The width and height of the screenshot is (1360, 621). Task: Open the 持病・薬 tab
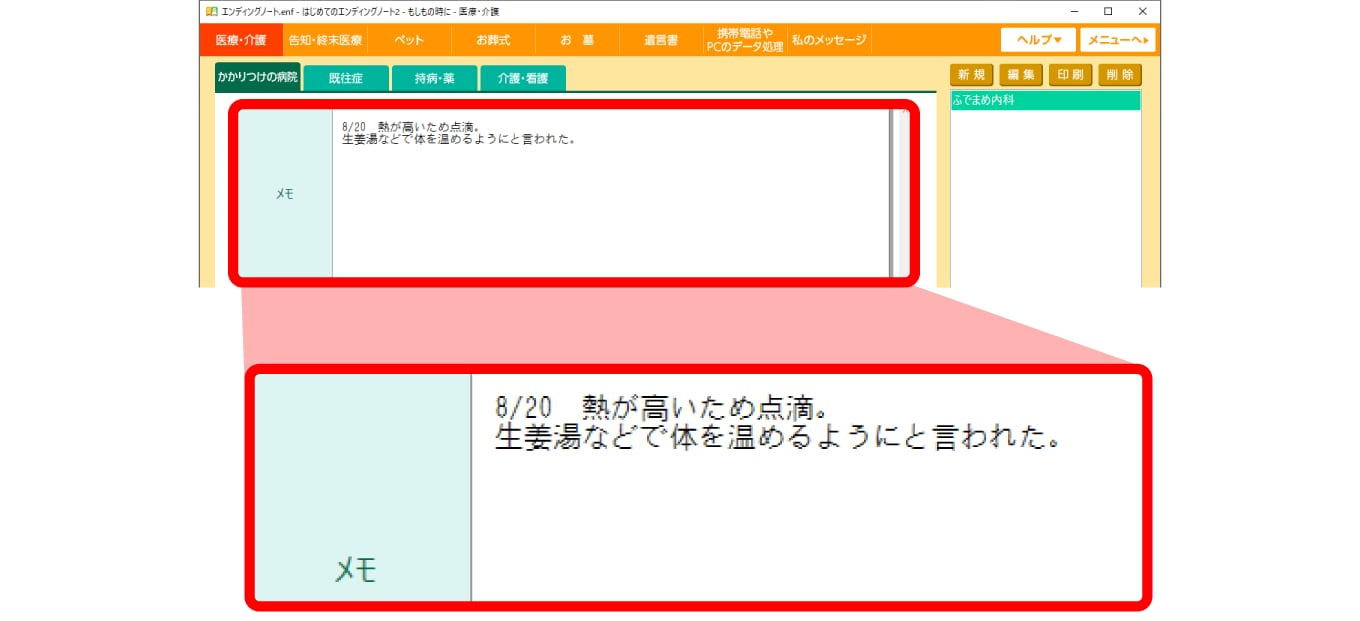coord(434,78)
